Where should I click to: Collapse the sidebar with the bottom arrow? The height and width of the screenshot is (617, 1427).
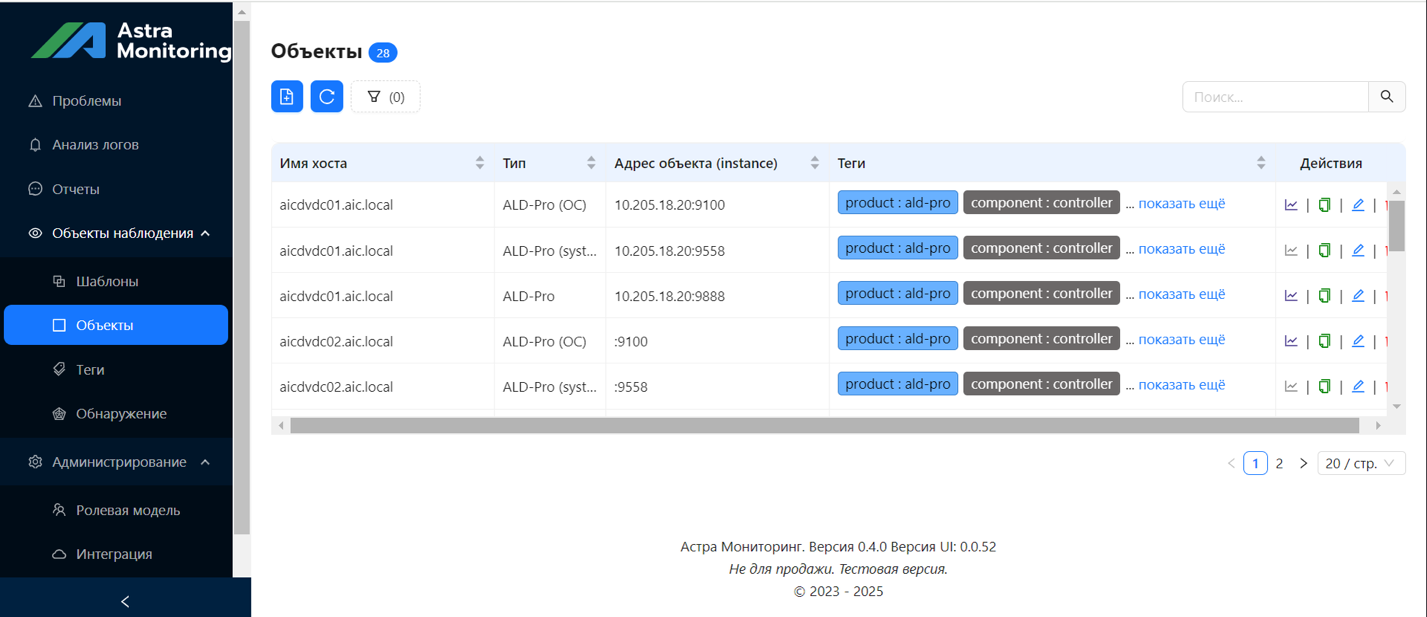125,601
